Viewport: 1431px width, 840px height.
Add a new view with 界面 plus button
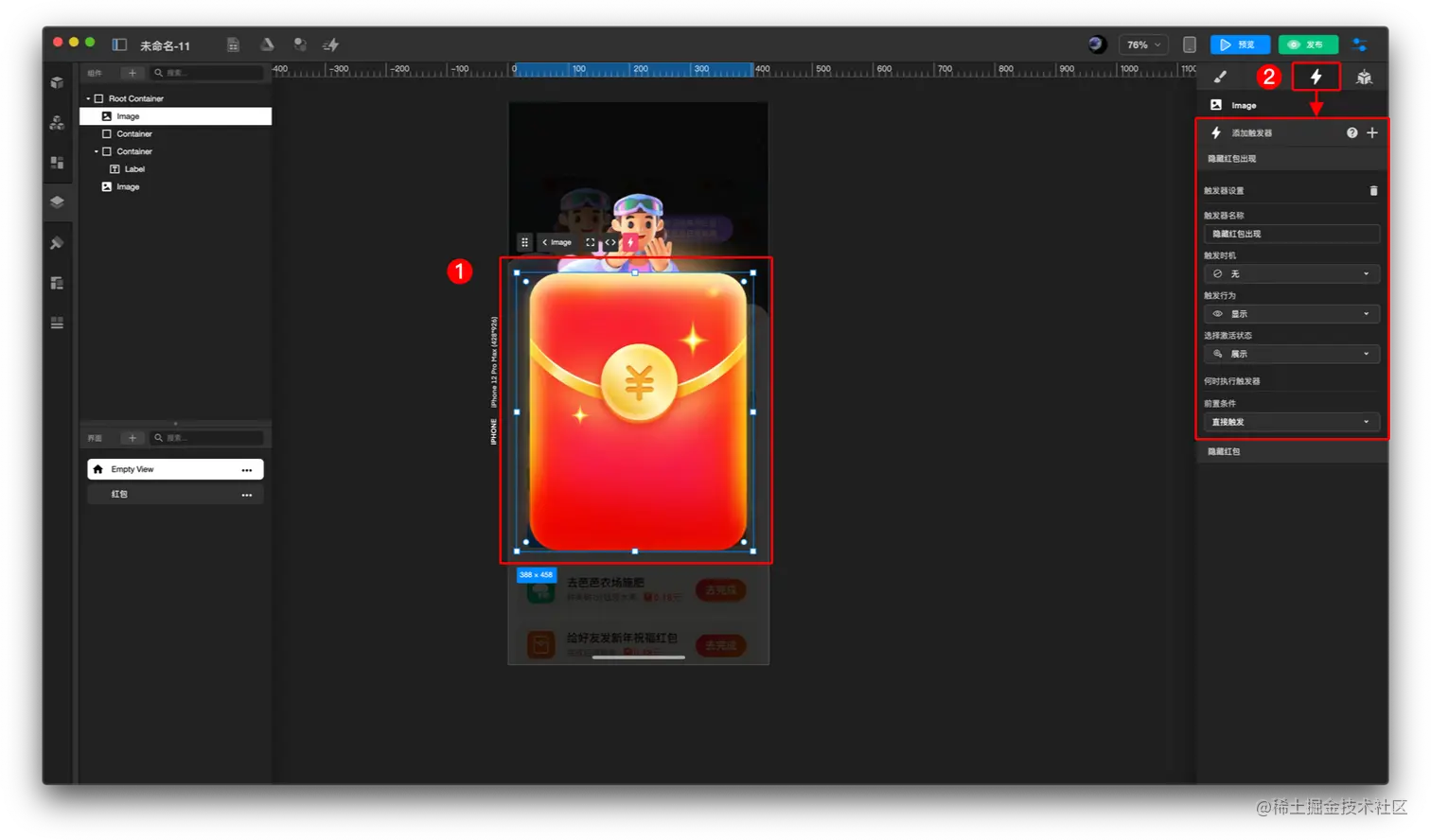(x=132, y=438)
